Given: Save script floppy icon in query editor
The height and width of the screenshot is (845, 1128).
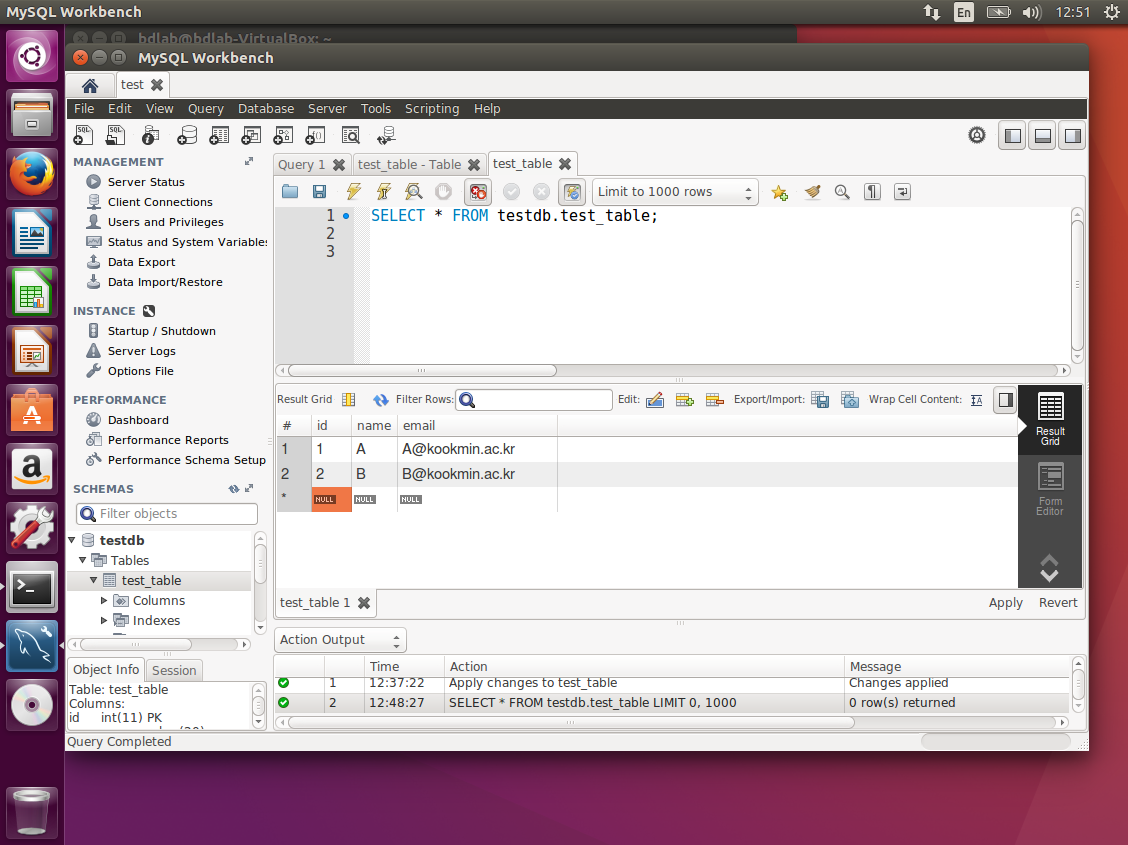Looking at the screenshot, I should point(319,191).
